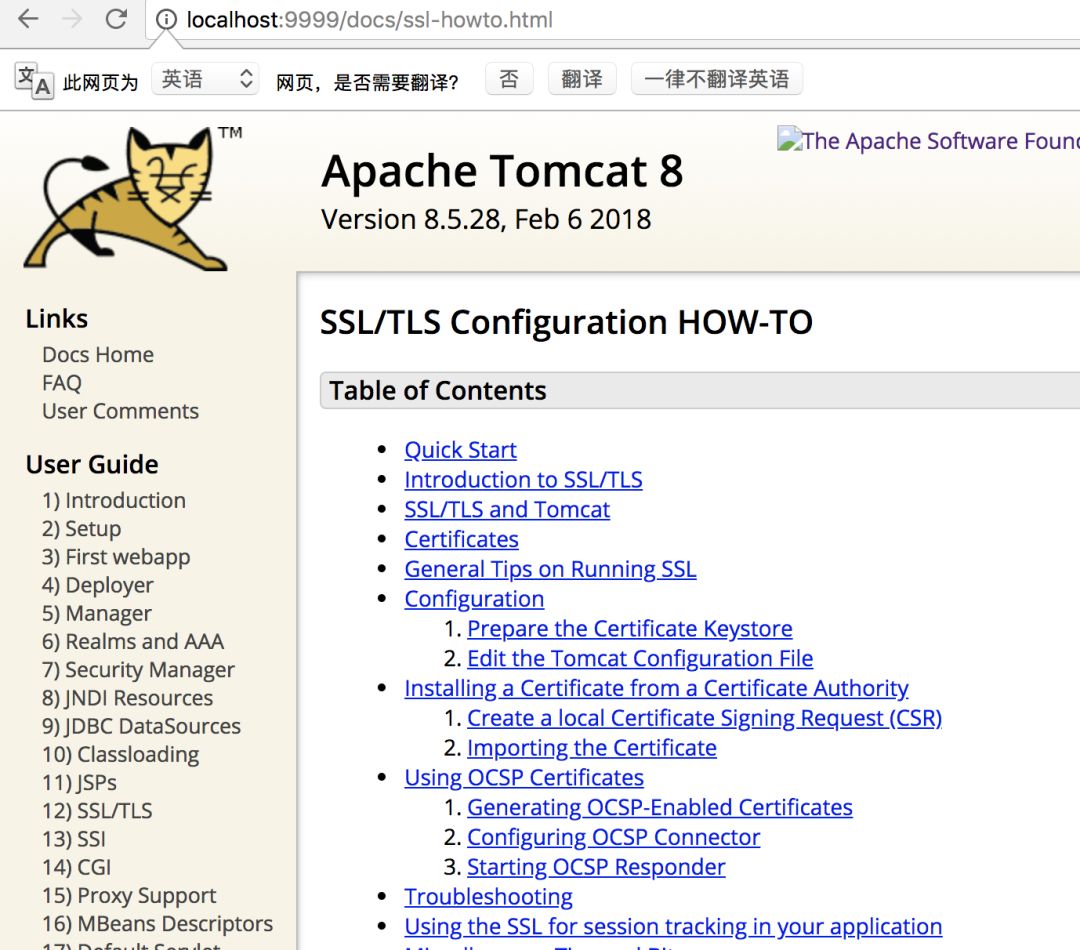Click the 翻译 translate button
This screenshot has width=1080, height=950.
point(582,80)
